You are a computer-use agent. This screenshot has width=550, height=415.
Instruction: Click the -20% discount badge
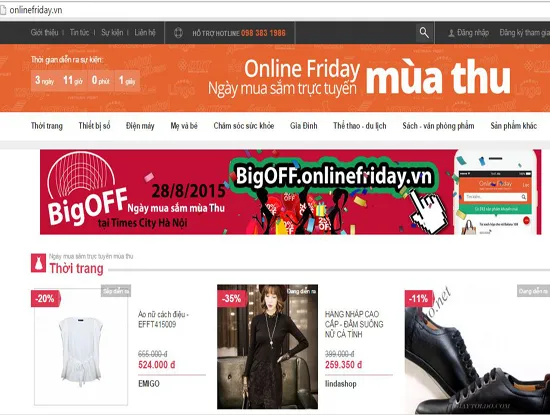pos(45,299)
